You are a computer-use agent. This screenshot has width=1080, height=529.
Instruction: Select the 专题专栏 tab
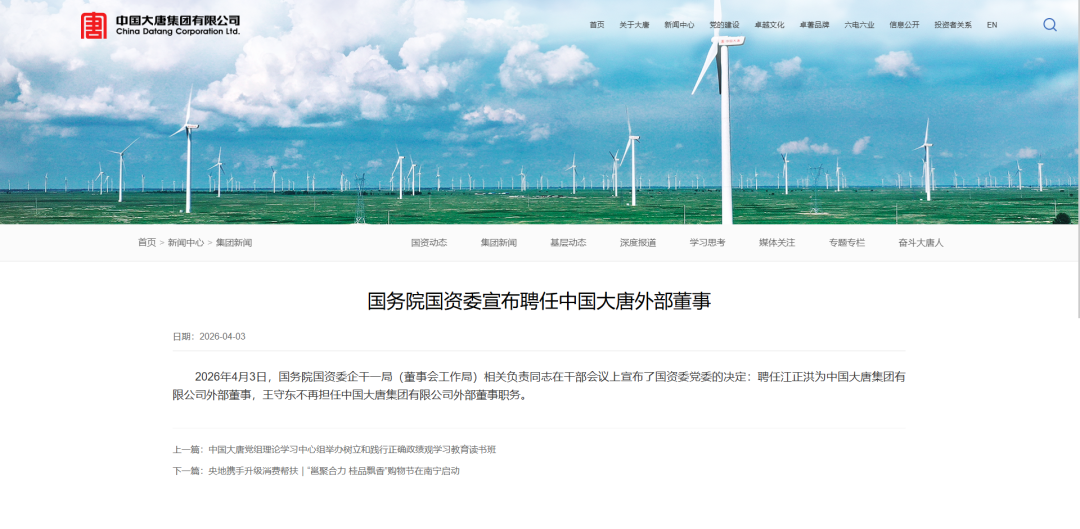(x=847, y=242)
